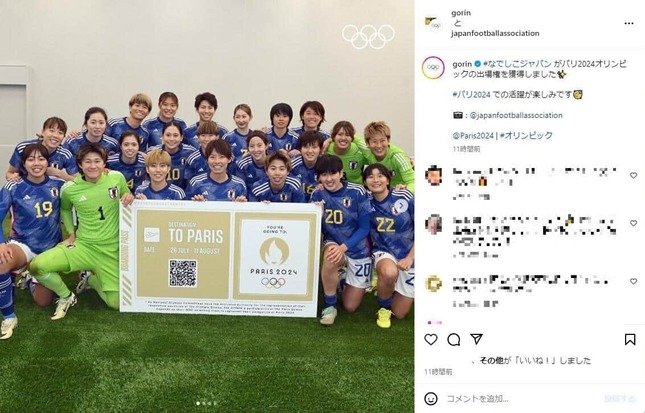The height and width of the screenshot is (413, 645).
Task: Open gorin profile picture in caption
Action: pyautogui.click(x=433, y=67)
